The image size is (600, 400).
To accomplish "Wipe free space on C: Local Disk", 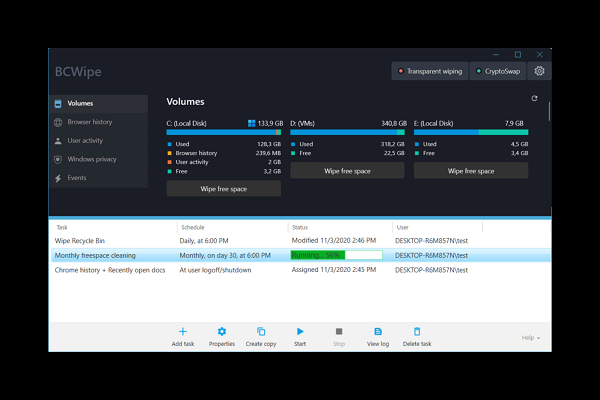I will point(223,188).
